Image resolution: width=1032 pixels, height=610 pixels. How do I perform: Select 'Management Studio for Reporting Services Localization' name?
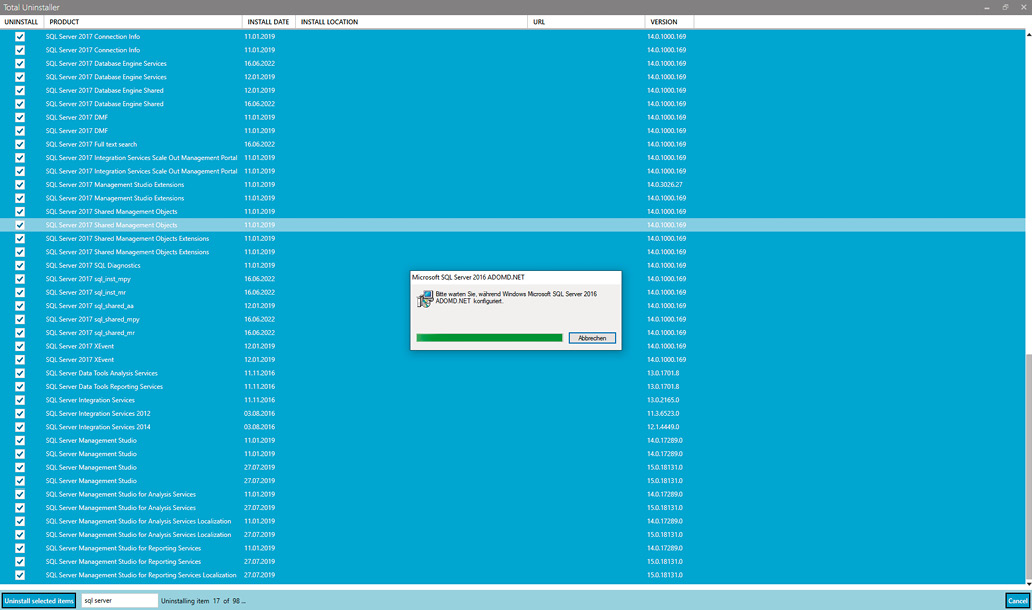click(x=141, y=575)
